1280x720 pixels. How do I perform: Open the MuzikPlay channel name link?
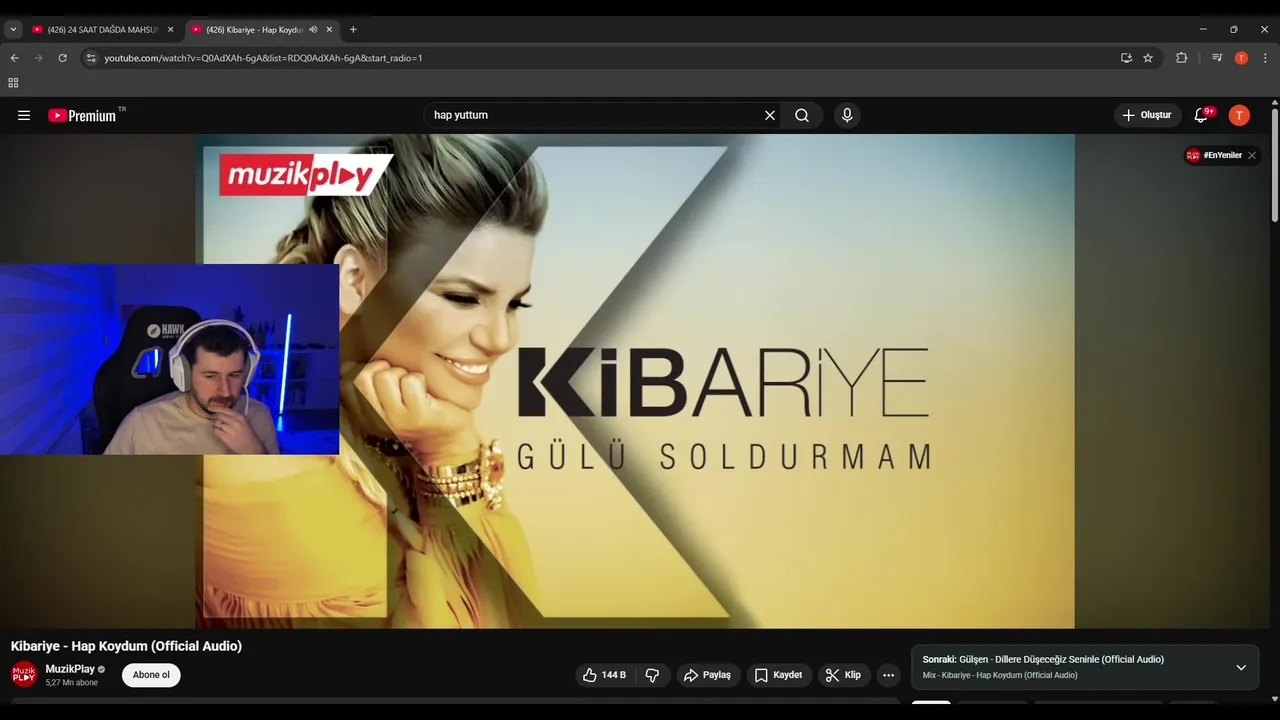[70, 669]
